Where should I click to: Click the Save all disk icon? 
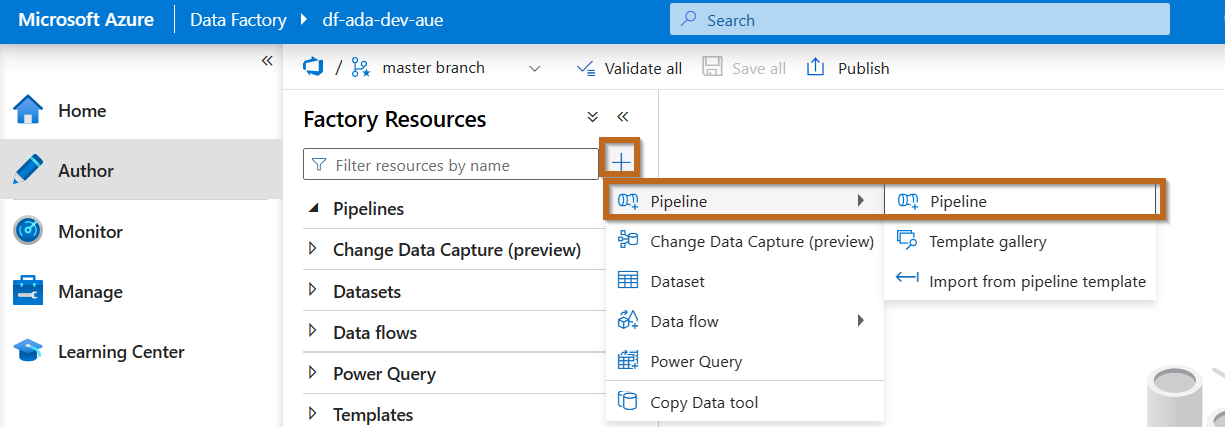[x=712, y=67]
